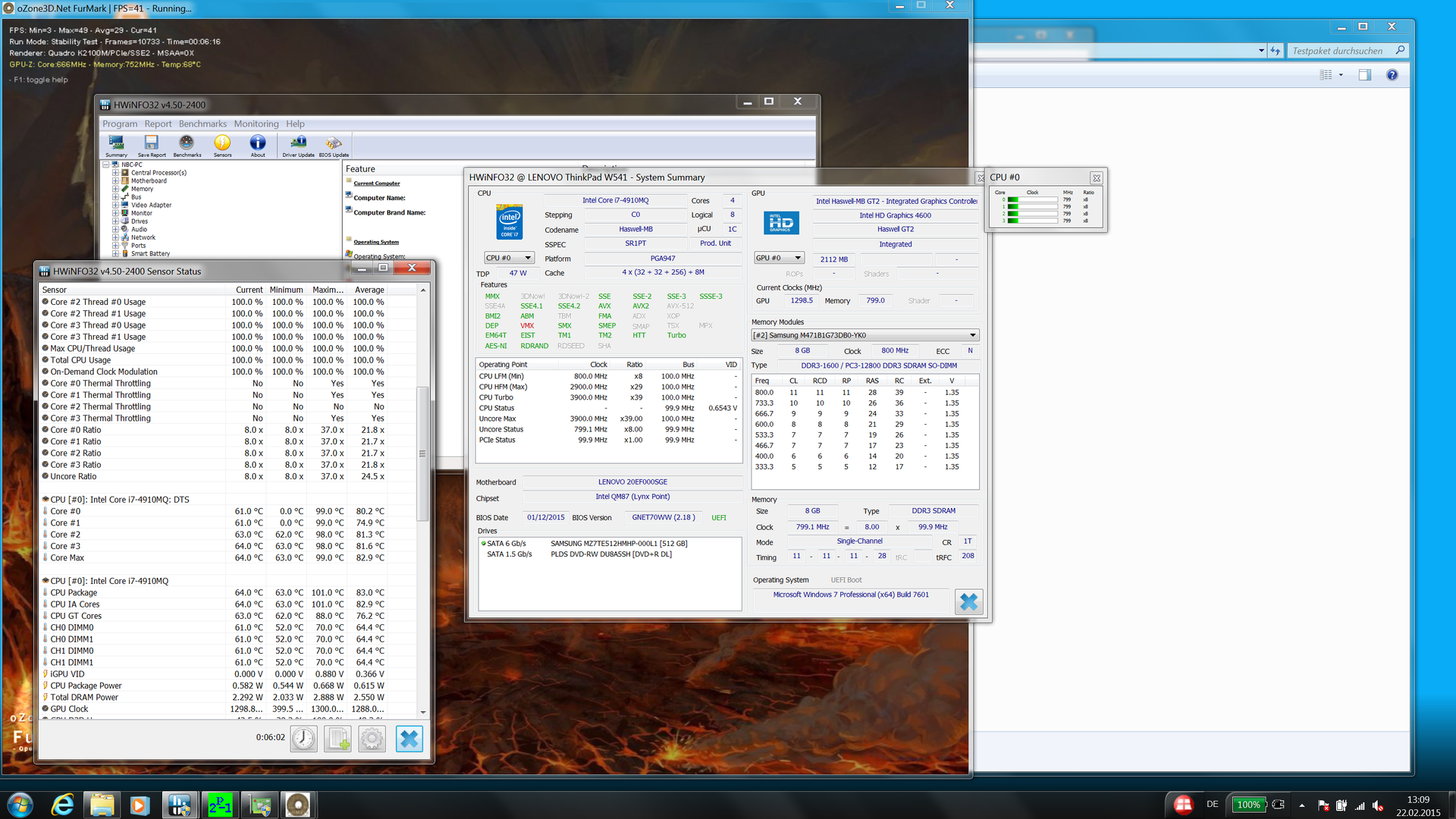The image size is (1456, 819).
Task: Select the Uncore Ratio sensor row
Action: tap(227, 476)
